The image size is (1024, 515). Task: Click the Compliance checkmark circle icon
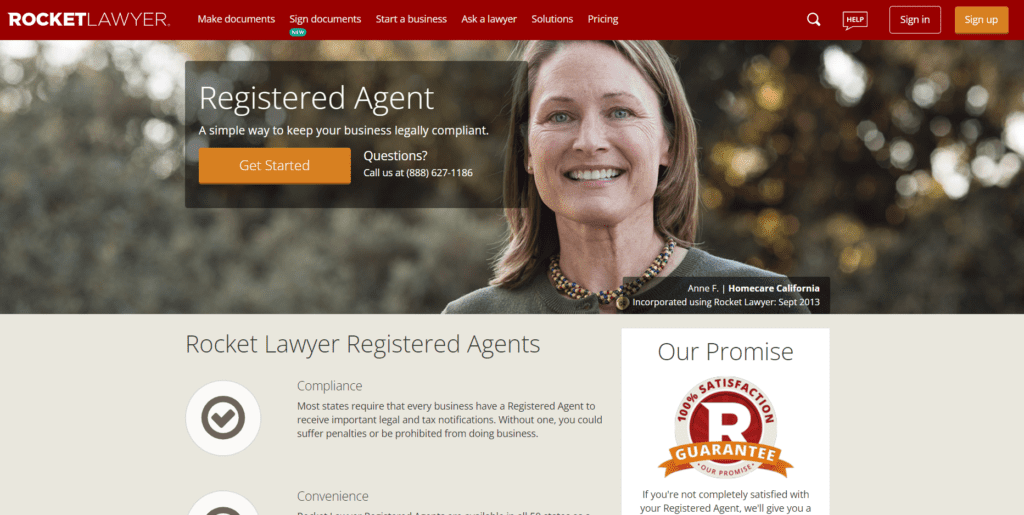223,418
